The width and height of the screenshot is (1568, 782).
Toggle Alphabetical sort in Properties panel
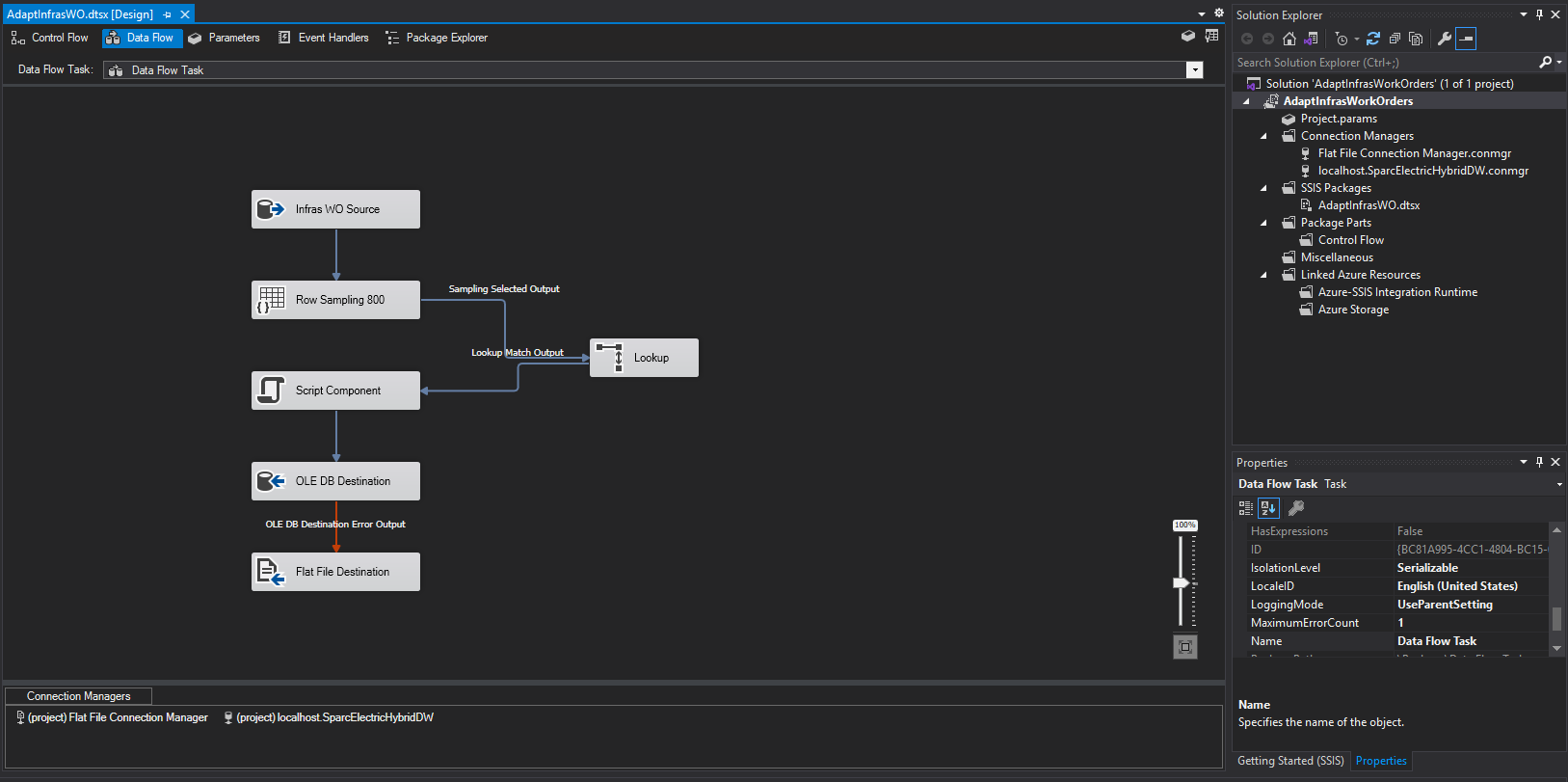(x=1268, y=507)
